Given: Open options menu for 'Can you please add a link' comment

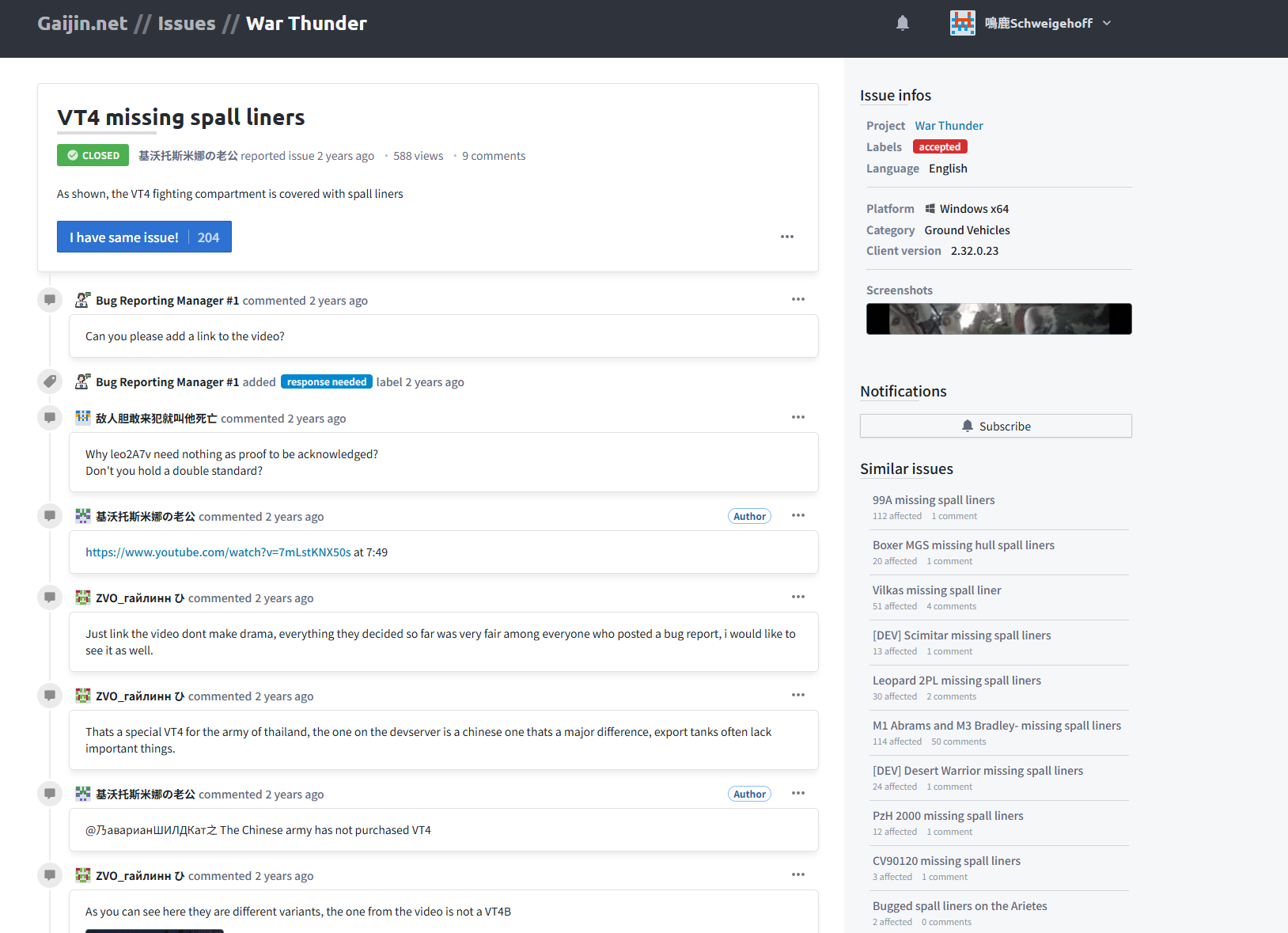Looking at the screenshot, I should tap(797, 299).
